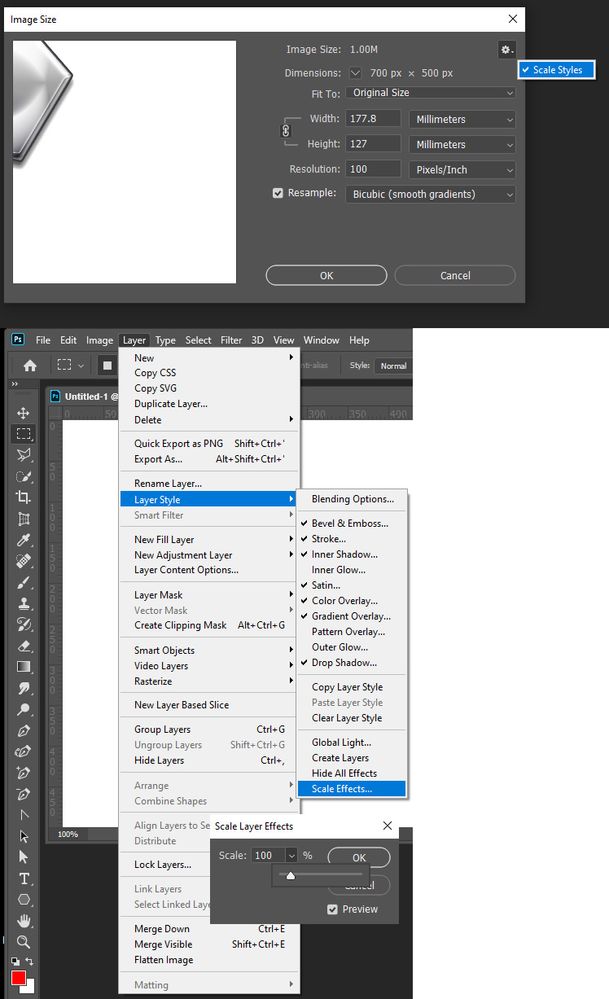Reset to default foreground and background colors
609x999 pixels.
coord(15,961)
